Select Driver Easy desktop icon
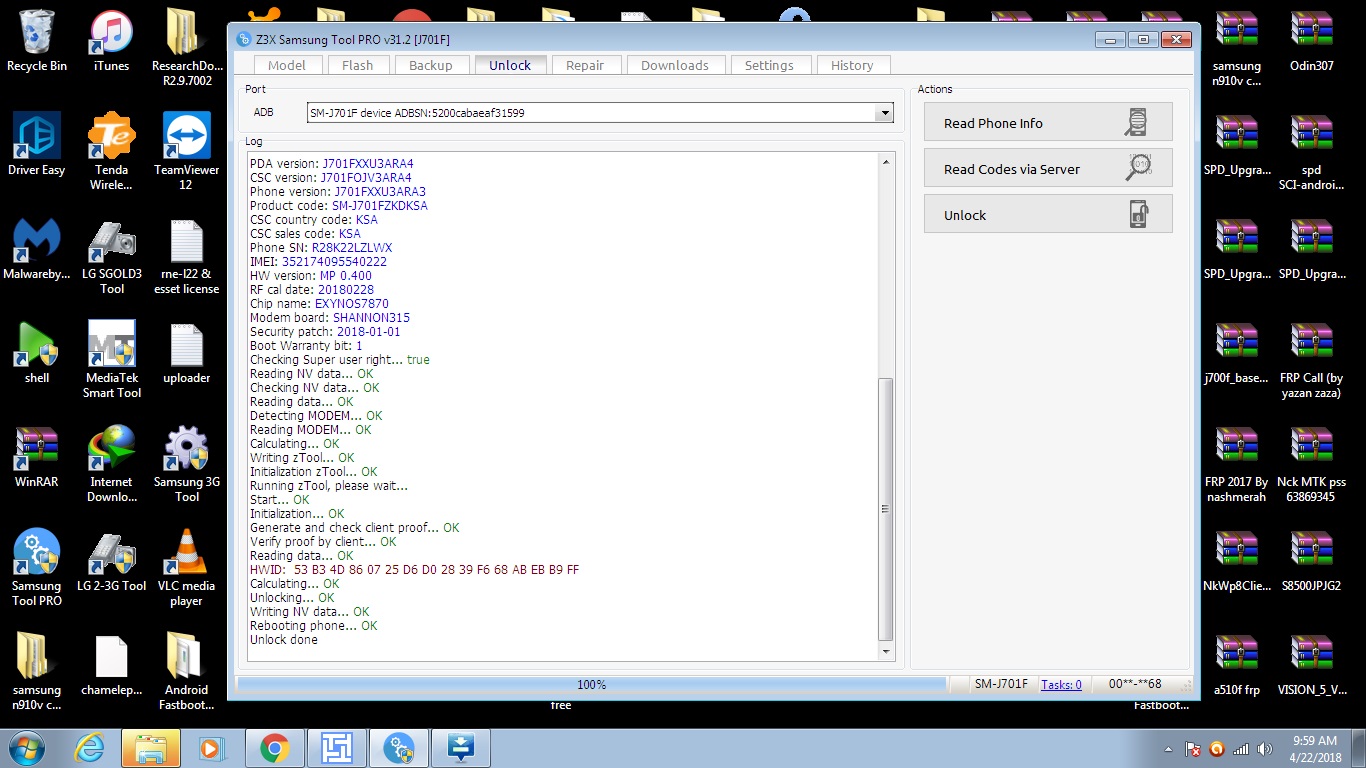 [x=37, y=145]
